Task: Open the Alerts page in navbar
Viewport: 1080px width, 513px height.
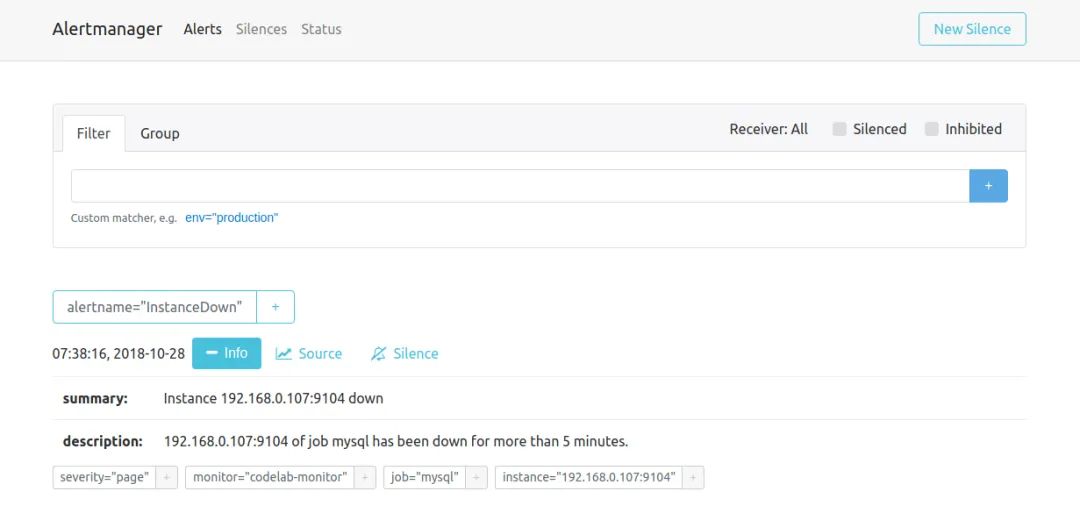Action: 202,29
